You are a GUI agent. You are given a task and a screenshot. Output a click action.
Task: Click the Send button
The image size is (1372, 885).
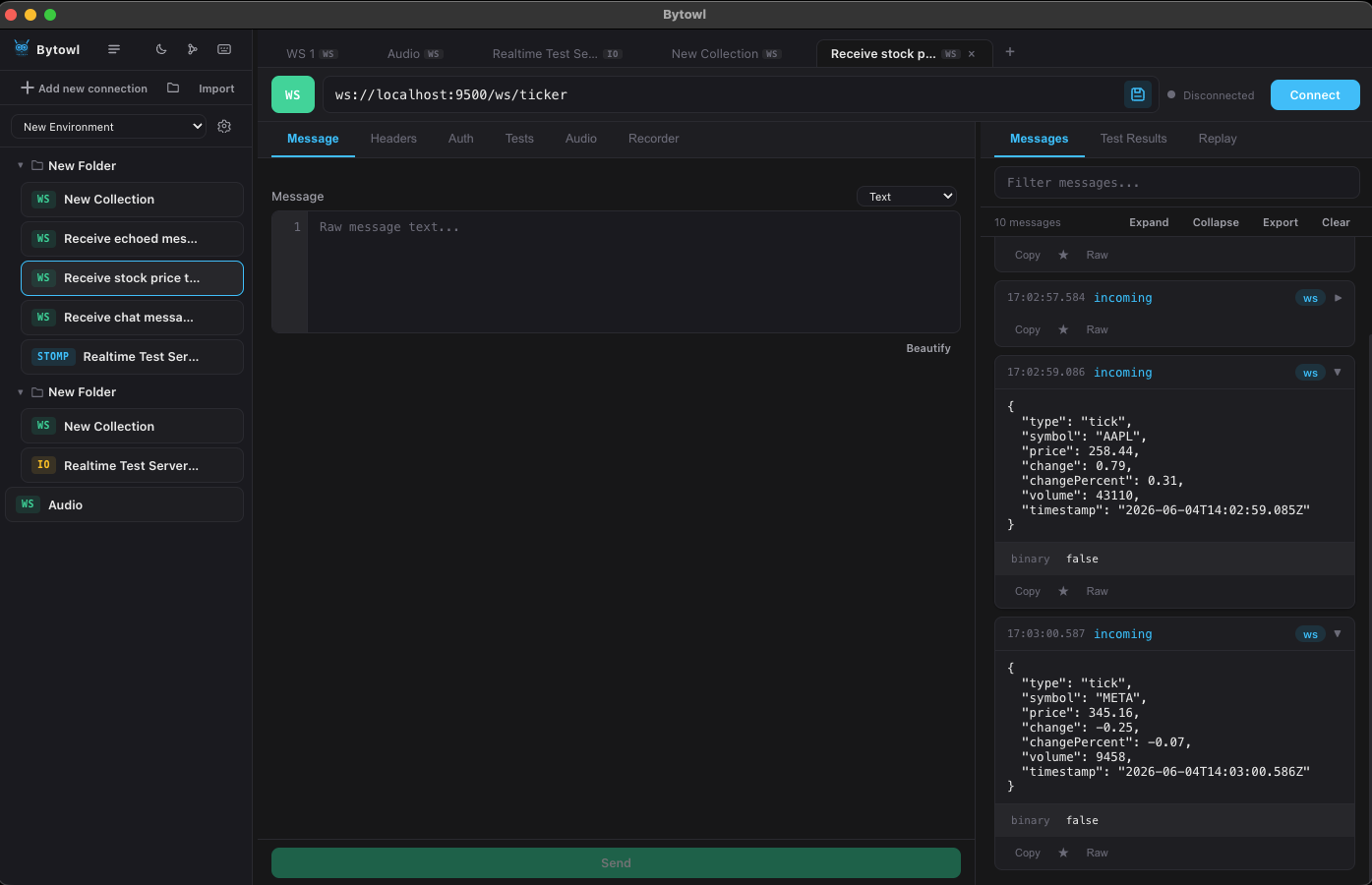616,862
